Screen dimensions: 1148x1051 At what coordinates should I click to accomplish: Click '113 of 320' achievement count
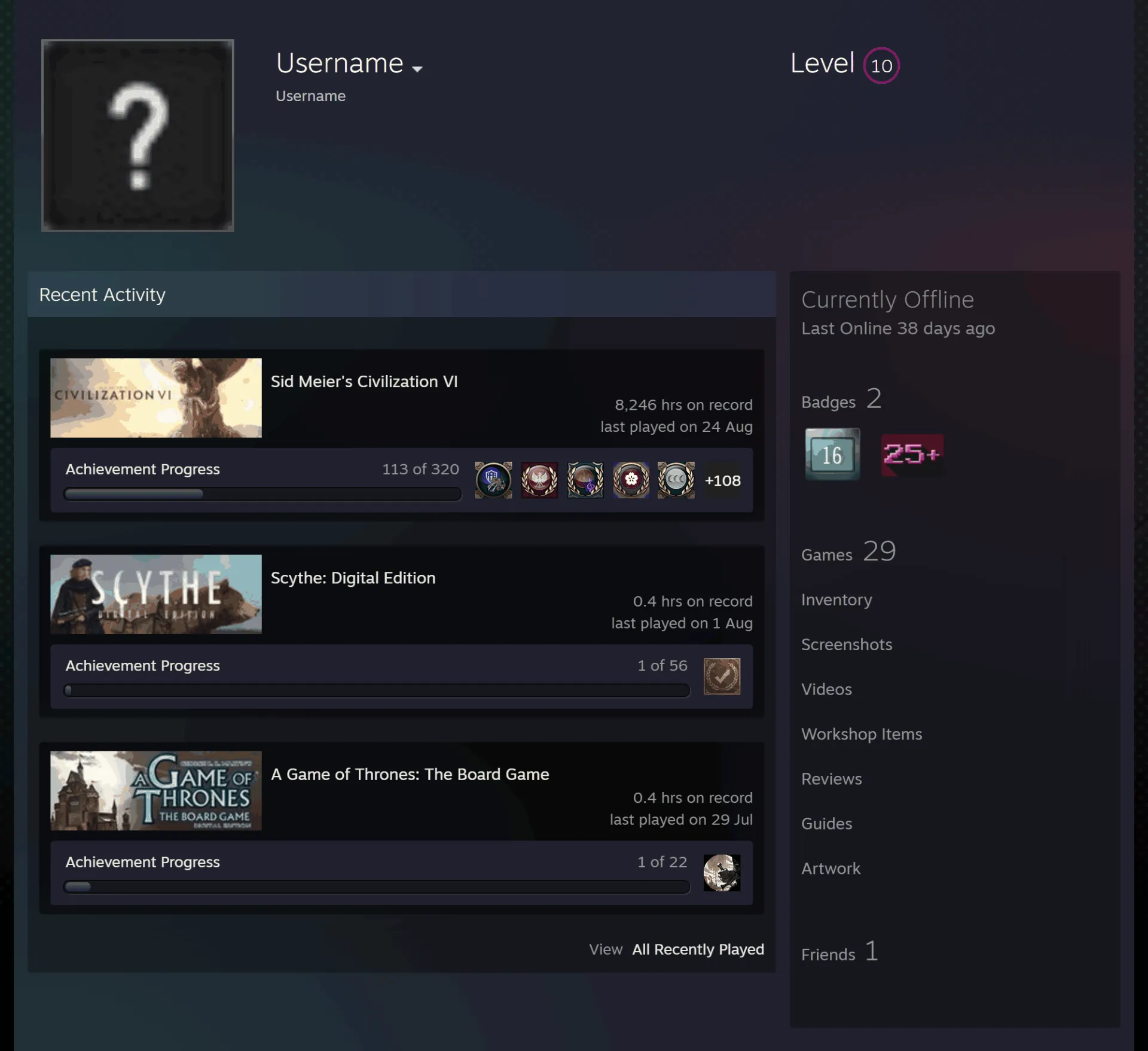pyautogui.click(x=420, y=469)
